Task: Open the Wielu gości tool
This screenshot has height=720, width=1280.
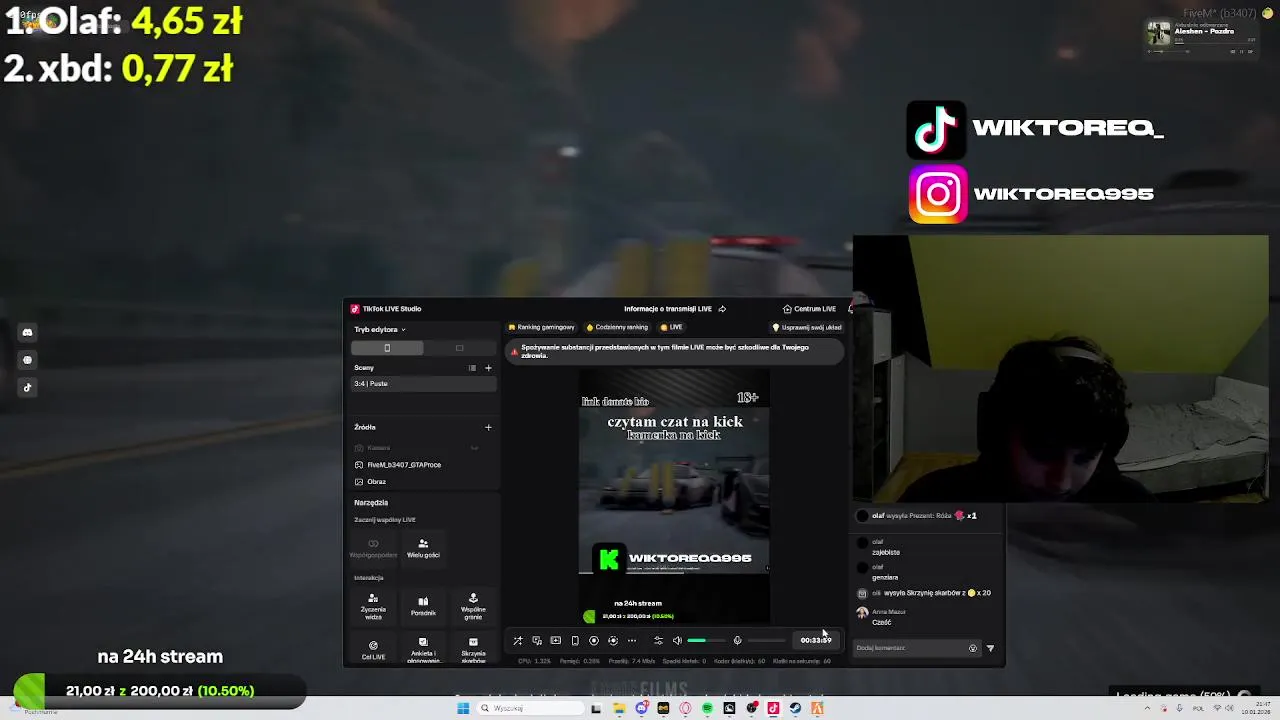Action: pyautogui.click(x=423, y=548)
